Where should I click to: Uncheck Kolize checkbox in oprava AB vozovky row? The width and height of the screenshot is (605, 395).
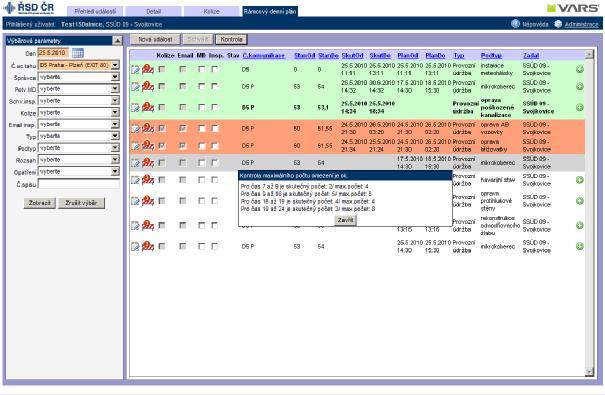(162, 128)
